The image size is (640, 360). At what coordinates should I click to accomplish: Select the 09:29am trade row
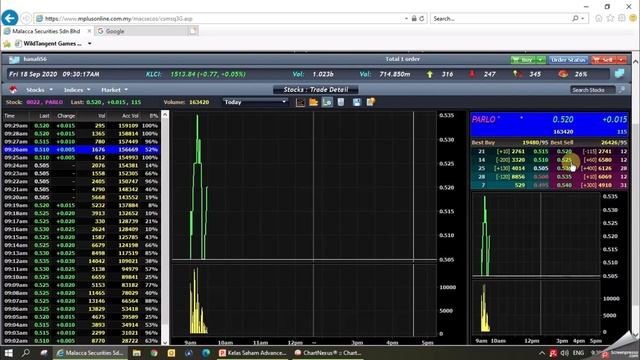click(x=81, y=126)
